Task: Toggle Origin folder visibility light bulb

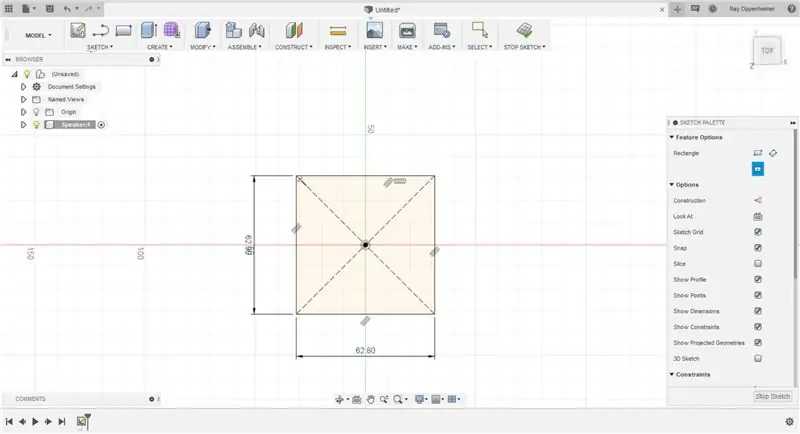Action: 36,112
